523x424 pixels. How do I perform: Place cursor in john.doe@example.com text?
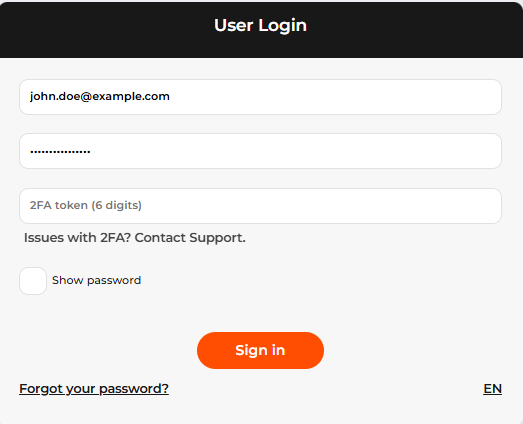[100, 96]
